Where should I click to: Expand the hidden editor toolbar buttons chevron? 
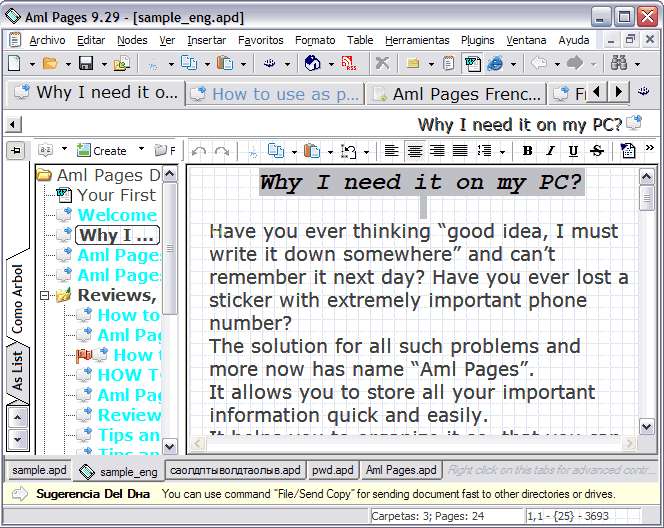pos(650,147)
